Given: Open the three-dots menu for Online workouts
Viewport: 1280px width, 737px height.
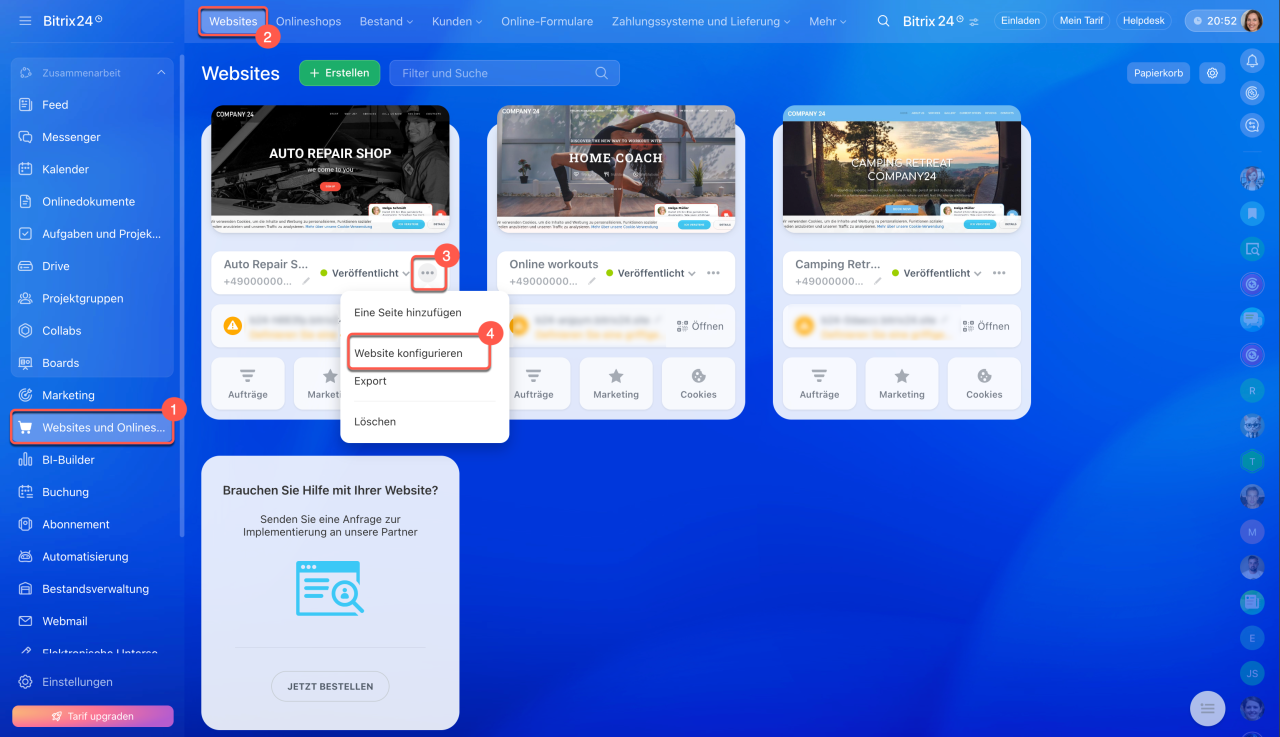Looking at the screenshot, I should coord(713,273).
